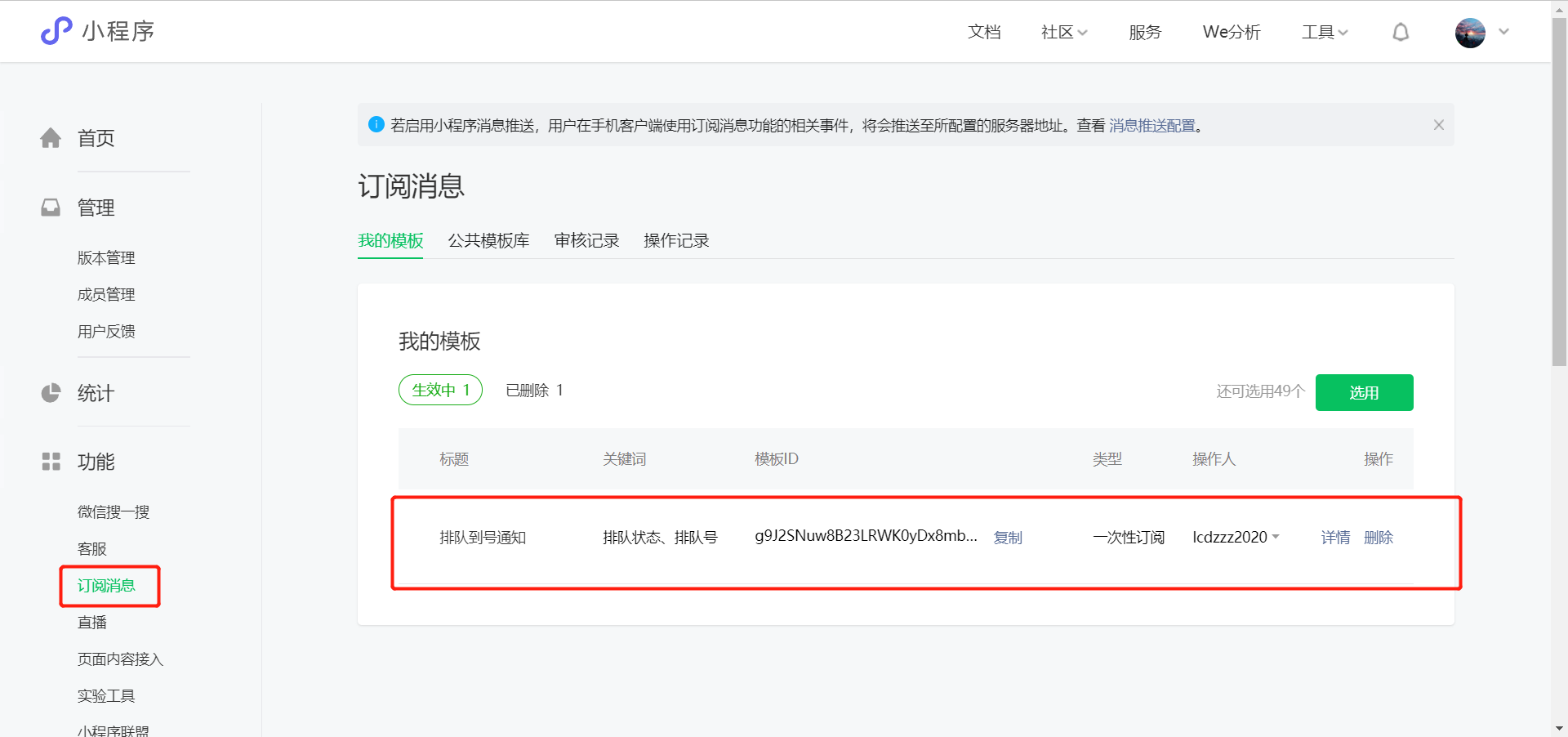Click the 功能 grid icon

pyautogui.click(x=51, y=462)
